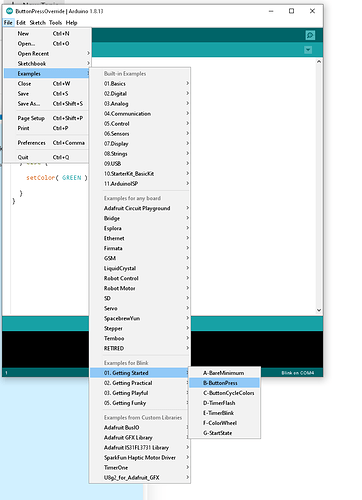Open the 09.USB examples submenu

[140, 164]
